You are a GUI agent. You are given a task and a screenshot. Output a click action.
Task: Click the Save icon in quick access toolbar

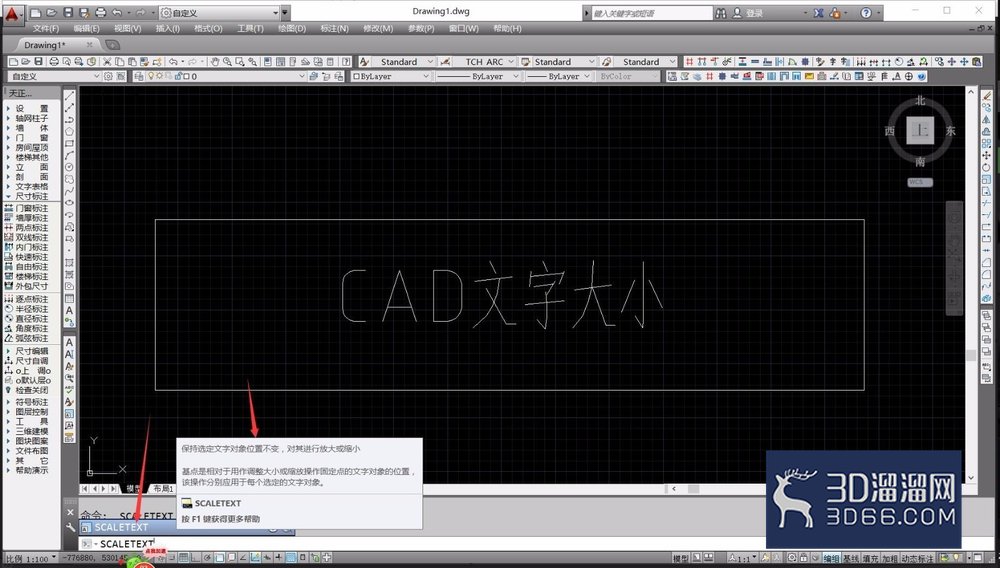pyautogui.click(x=69, y=13)
